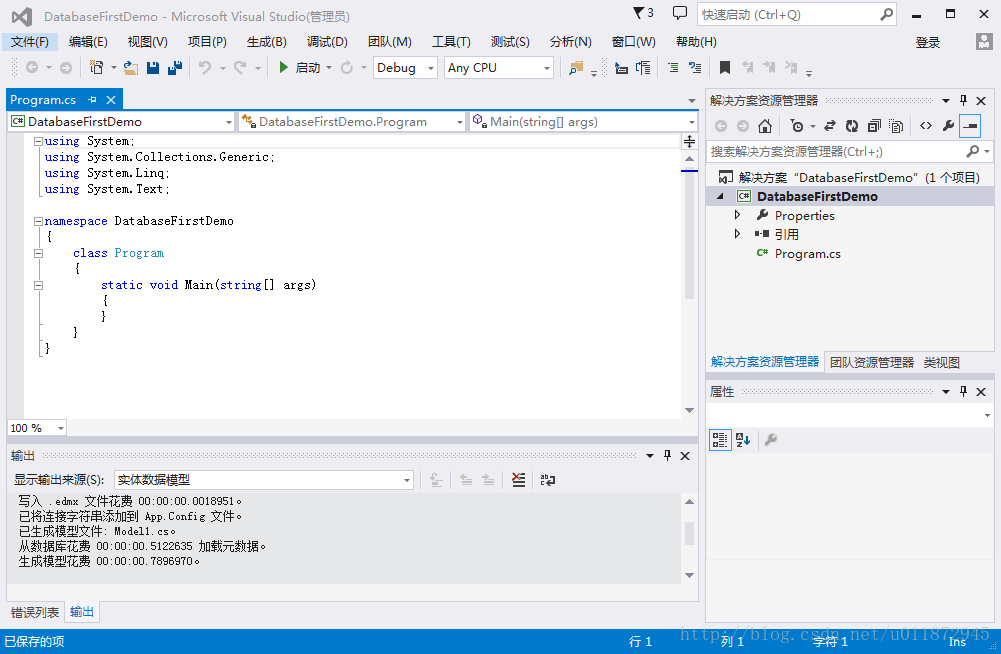
Task: Click the Undo arrow icon
Action: tap(204, 67)
